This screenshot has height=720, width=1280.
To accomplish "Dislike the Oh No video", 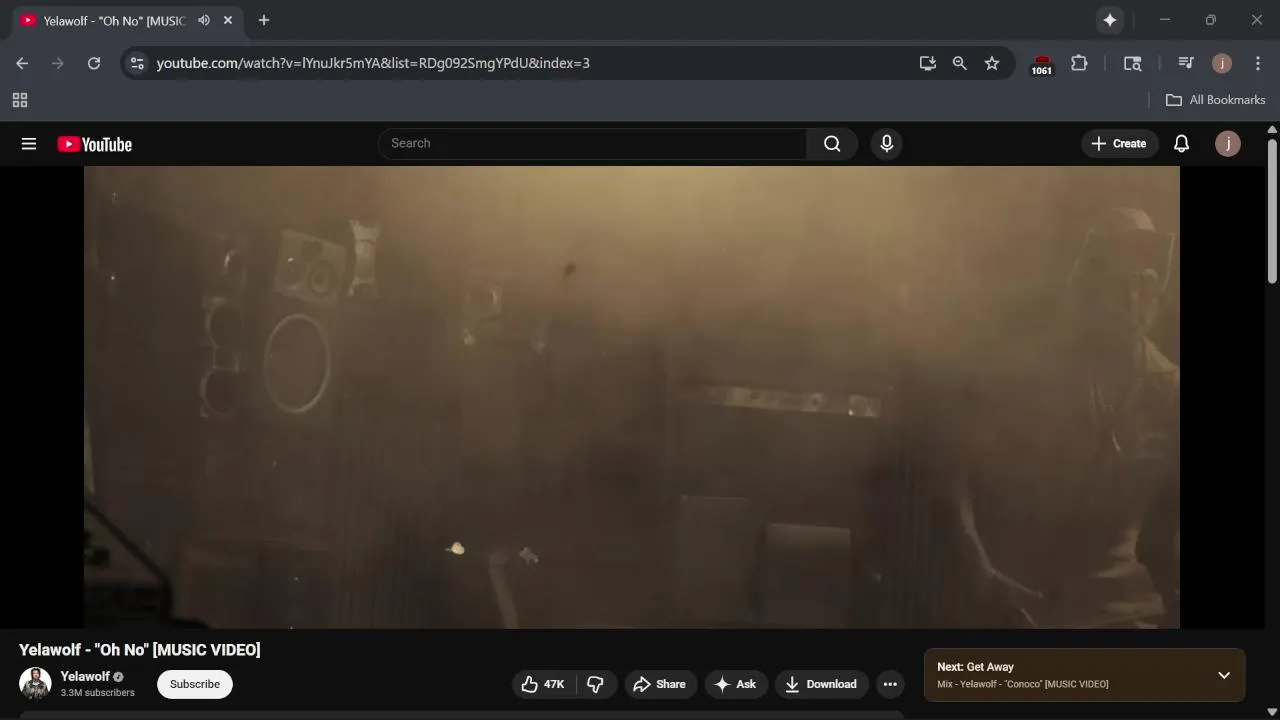I will (x=596, y=684).
